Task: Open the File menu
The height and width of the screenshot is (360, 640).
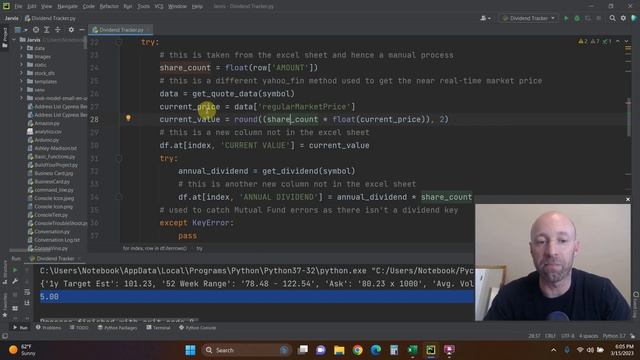Action: (18, 7)
